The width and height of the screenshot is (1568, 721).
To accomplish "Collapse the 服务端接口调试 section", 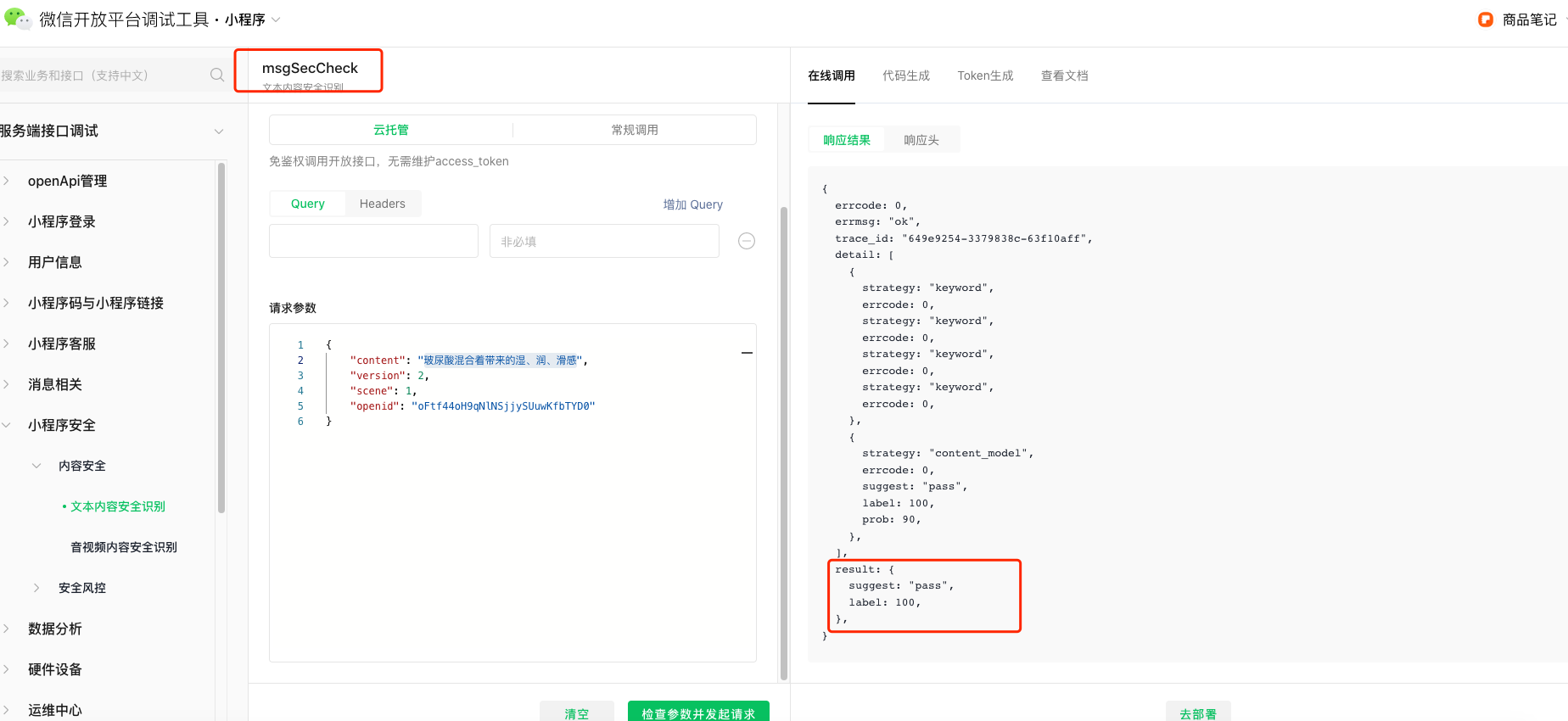I will [x=219, y=131].
